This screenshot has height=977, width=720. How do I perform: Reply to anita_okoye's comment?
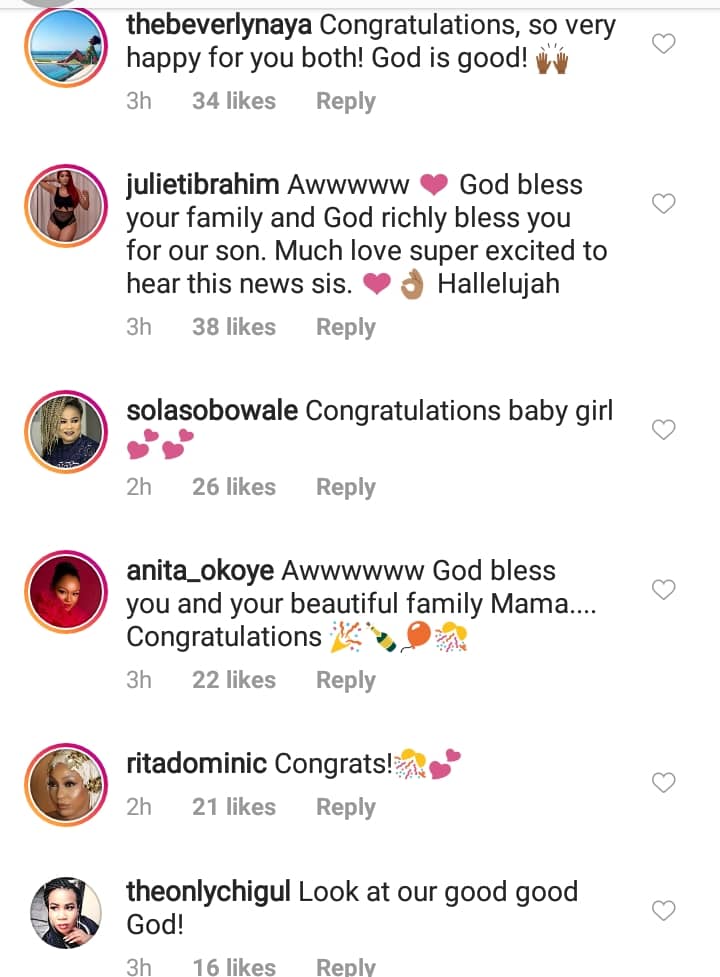(x=345, y=680)
